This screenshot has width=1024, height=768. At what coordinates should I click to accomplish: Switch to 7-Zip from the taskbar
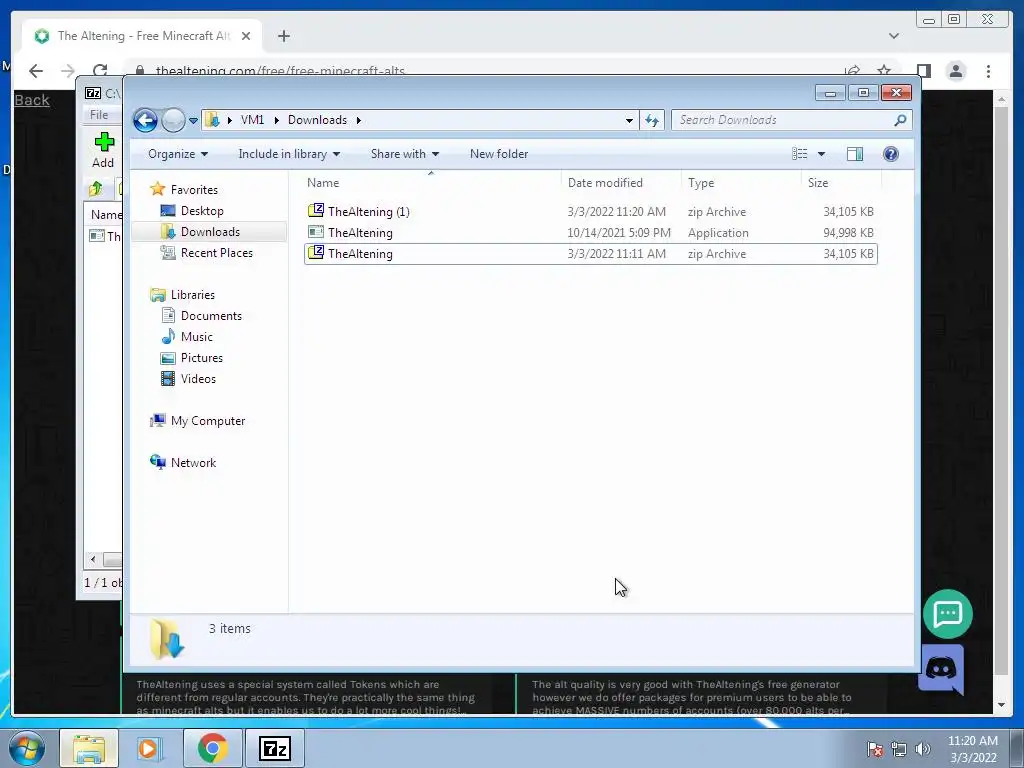click(x=274, y=748)
